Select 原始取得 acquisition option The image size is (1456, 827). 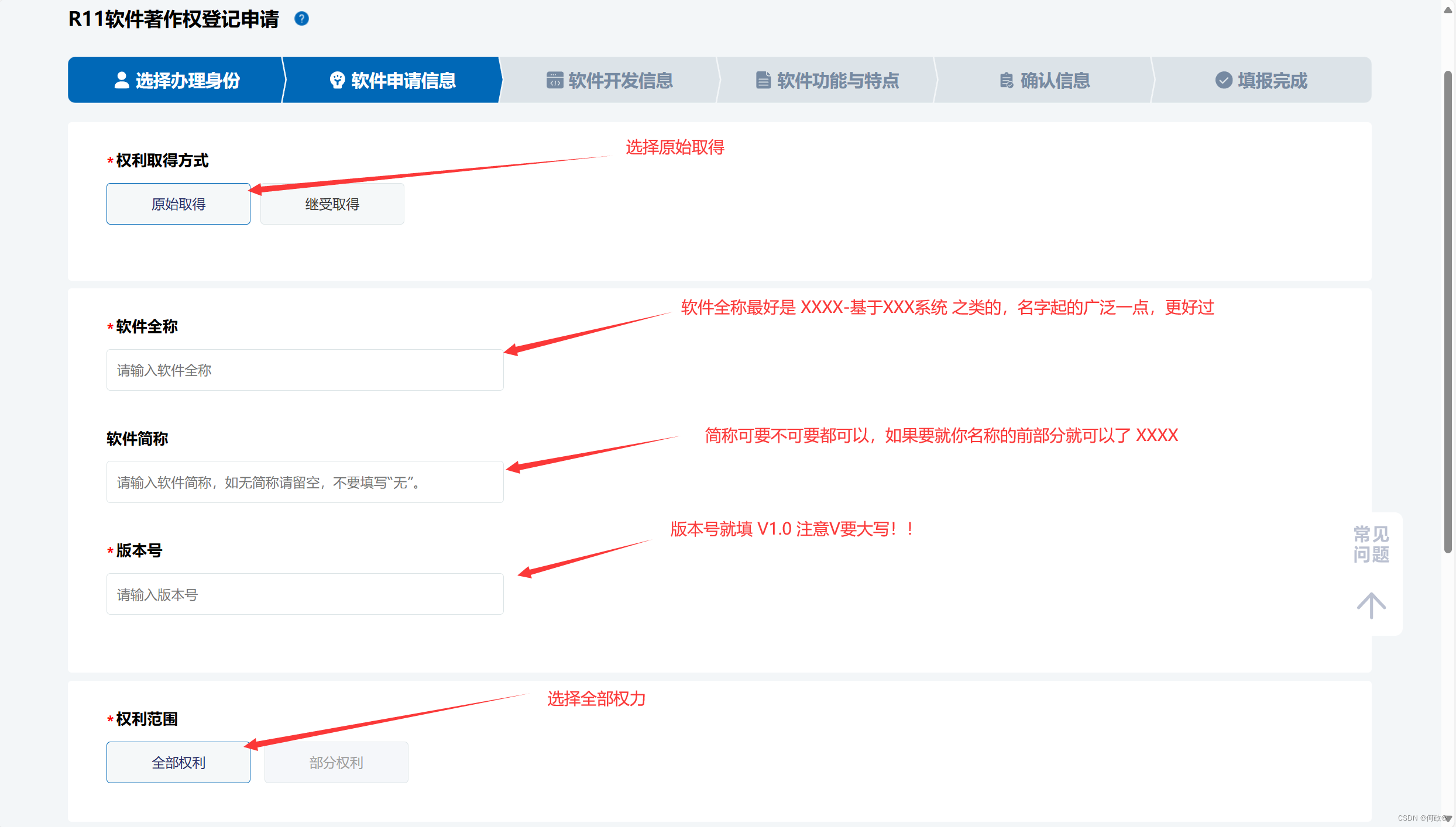(x=178, y=204)
